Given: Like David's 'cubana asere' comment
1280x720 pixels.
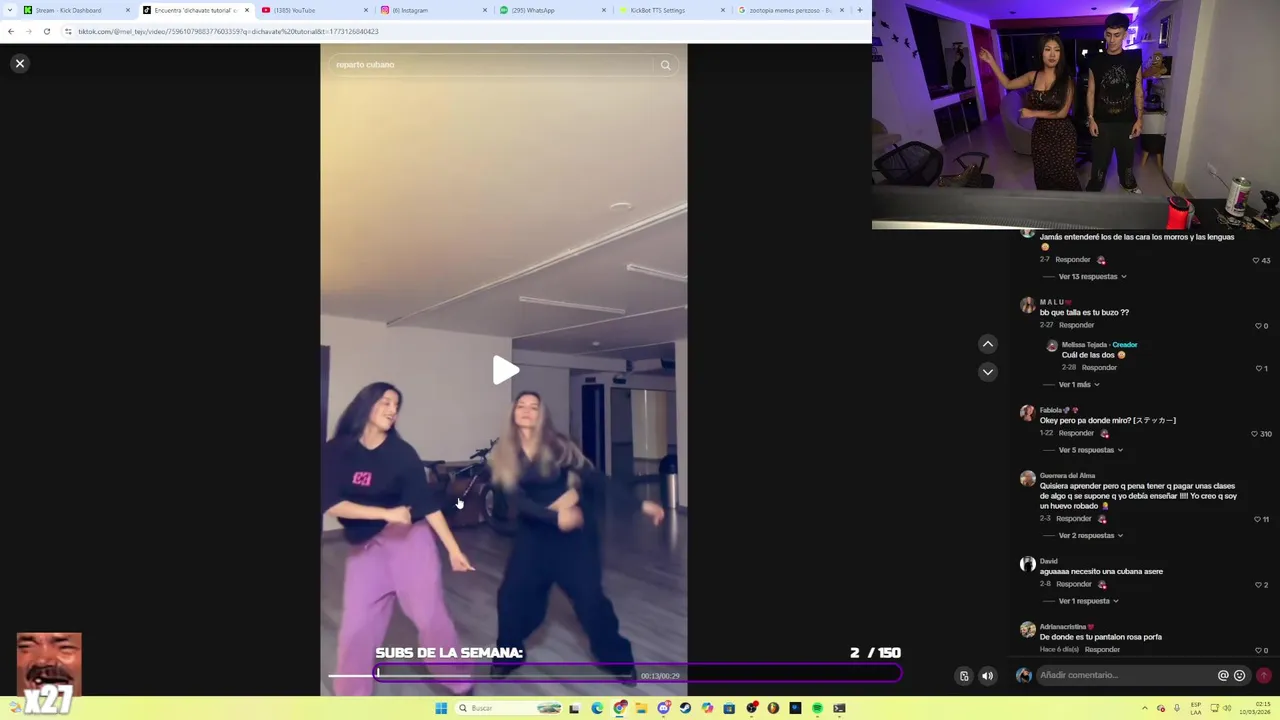Looking at the screenshot, I should [x=1258, y=585].
